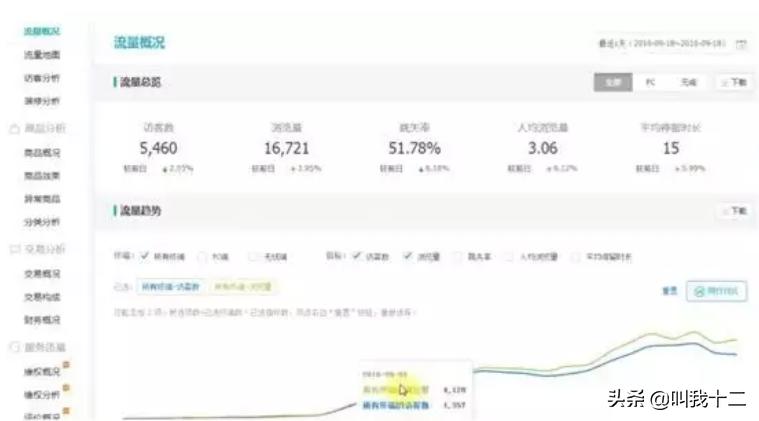Viewport: 759px width, 421px height.
Task: Enable the 跳失率 indicator checkbox
Action: coord(457,257)
